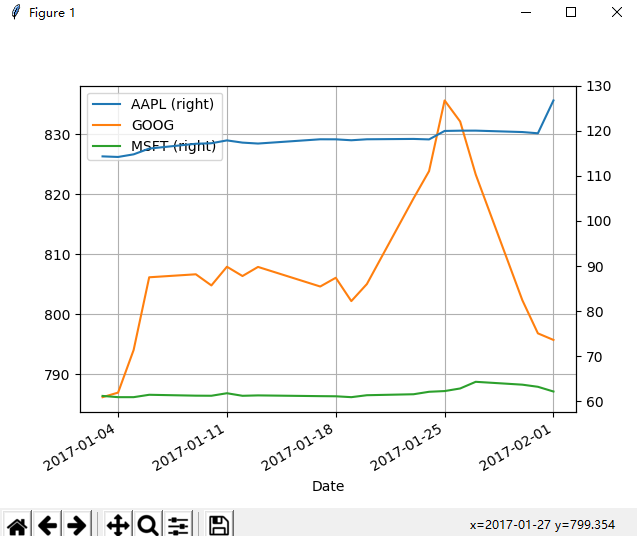The height and width of the screenshot is (536, 637).
Task: Save the figure with the floppy disk icon
Action: coord(219,525)
